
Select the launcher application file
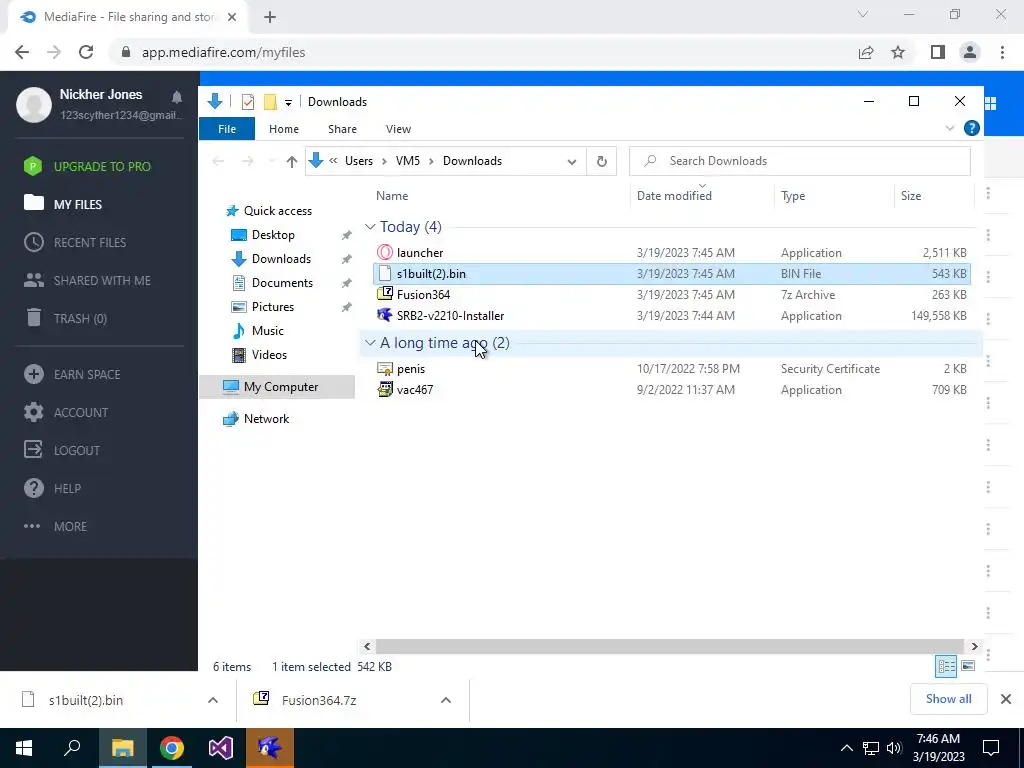click(419, 253)
